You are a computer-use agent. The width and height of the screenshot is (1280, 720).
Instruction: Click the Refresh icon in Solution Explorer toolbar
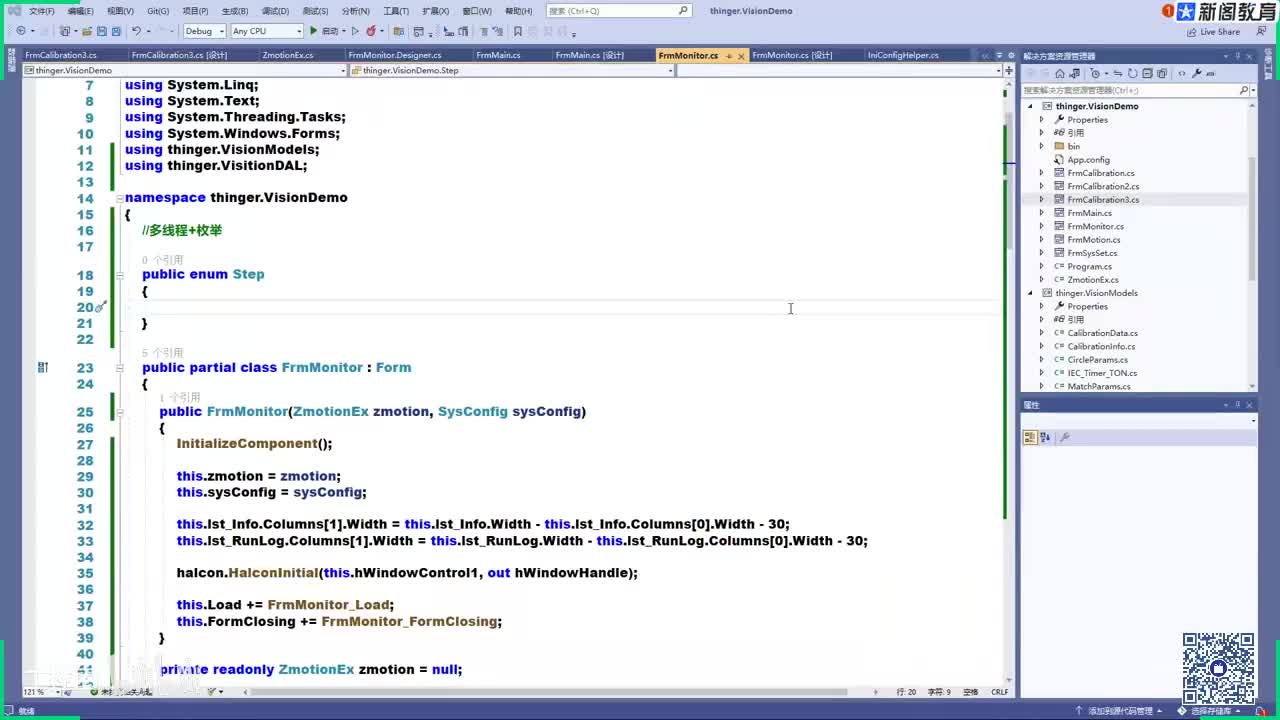(x=1132, y=74)
